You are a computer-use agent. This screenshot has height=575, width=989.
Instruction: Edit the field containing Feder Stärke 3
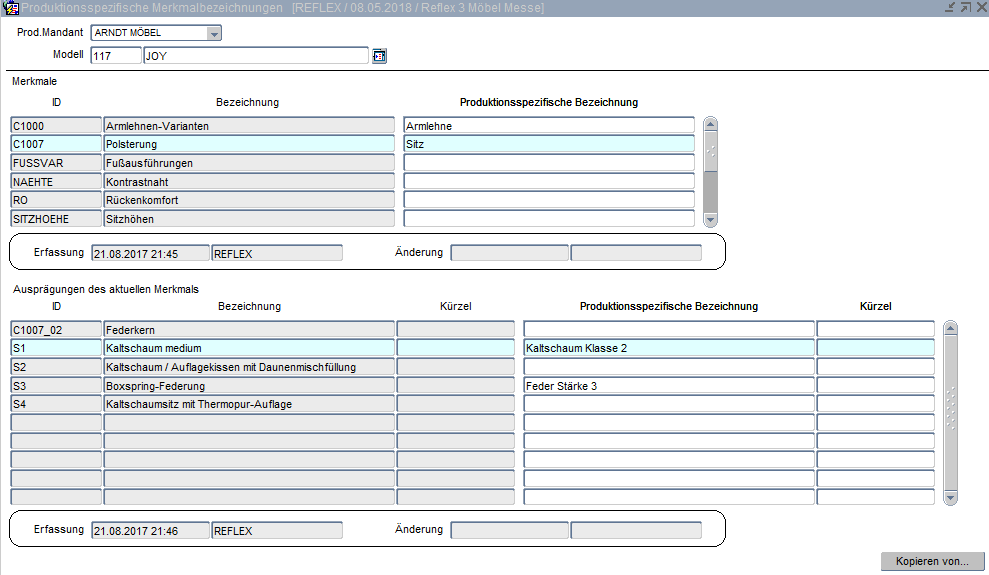668,386
